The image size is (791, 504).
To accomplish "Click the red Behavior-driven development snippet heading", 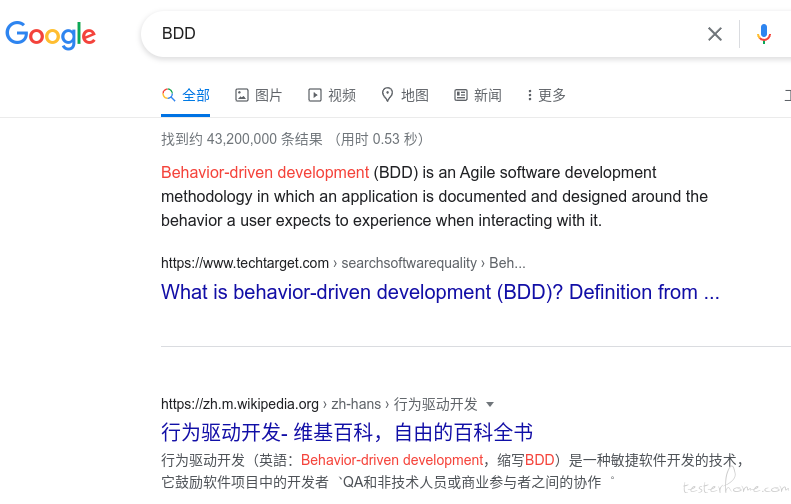I will tap(265, 173).
